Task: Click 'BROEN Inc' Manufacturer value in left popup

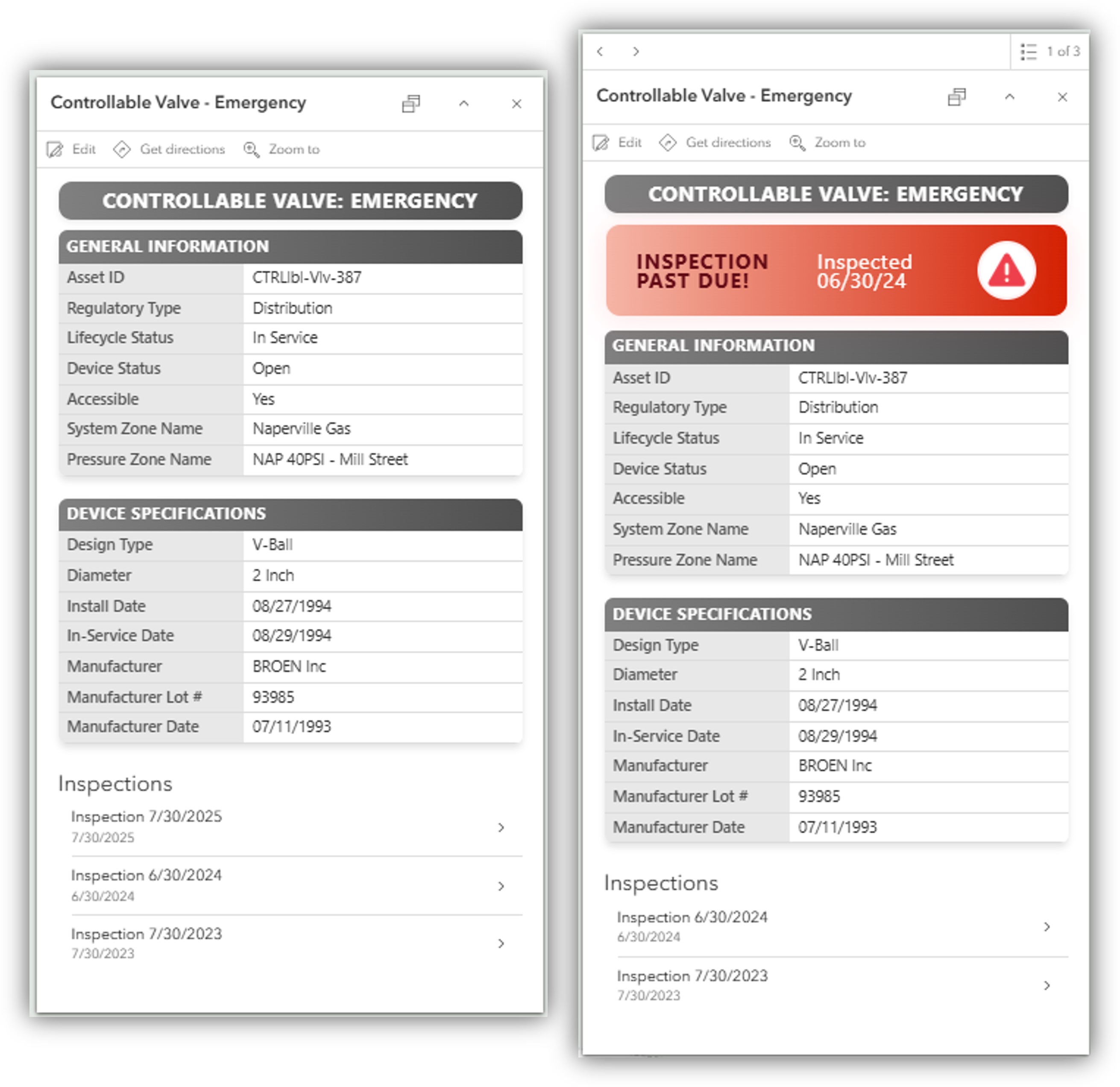Action: tap(289, 666)
